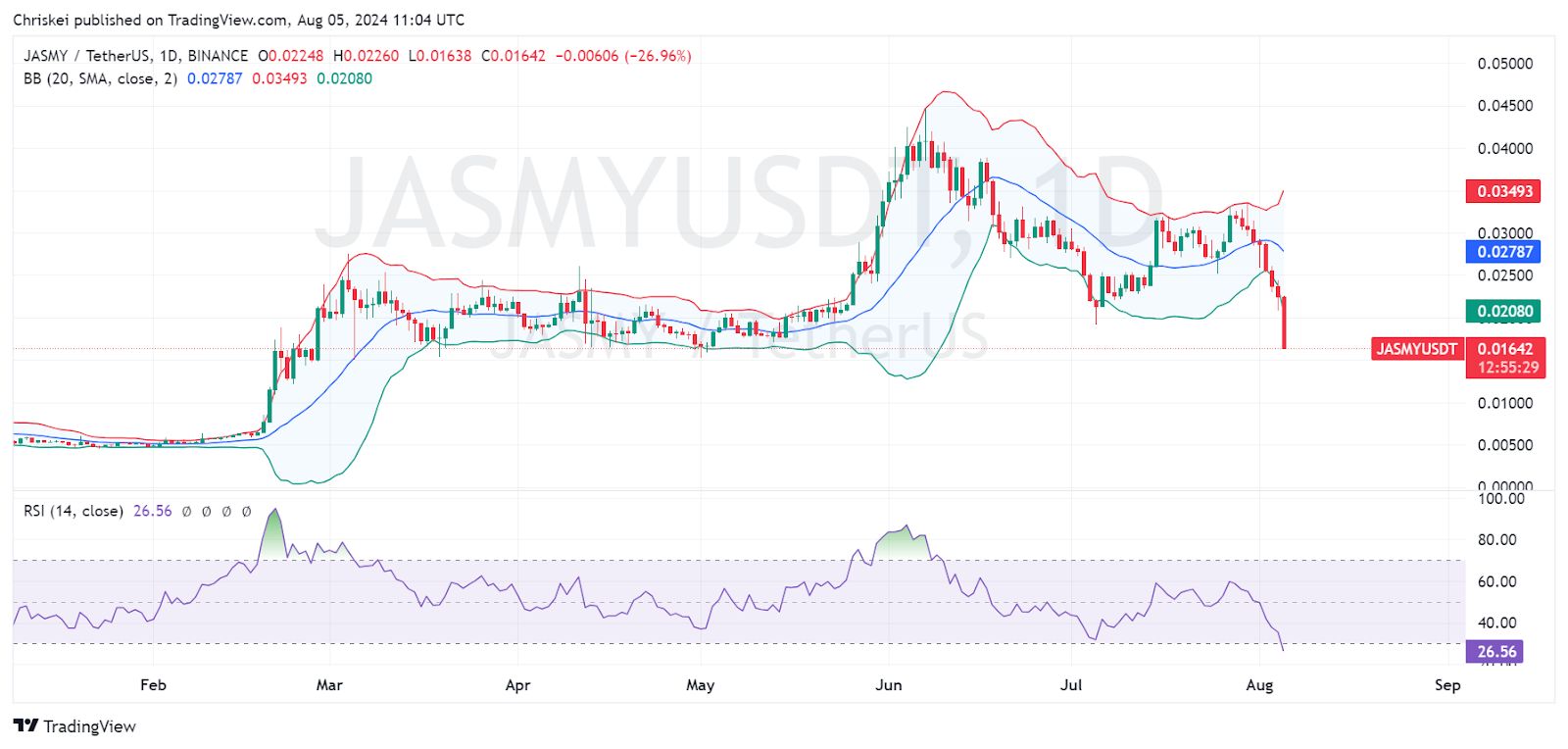Click the TradingView logo at bottom left
Image resolution: width=1568 pixels, height=749 pixels.
click(x=74, y=726)
